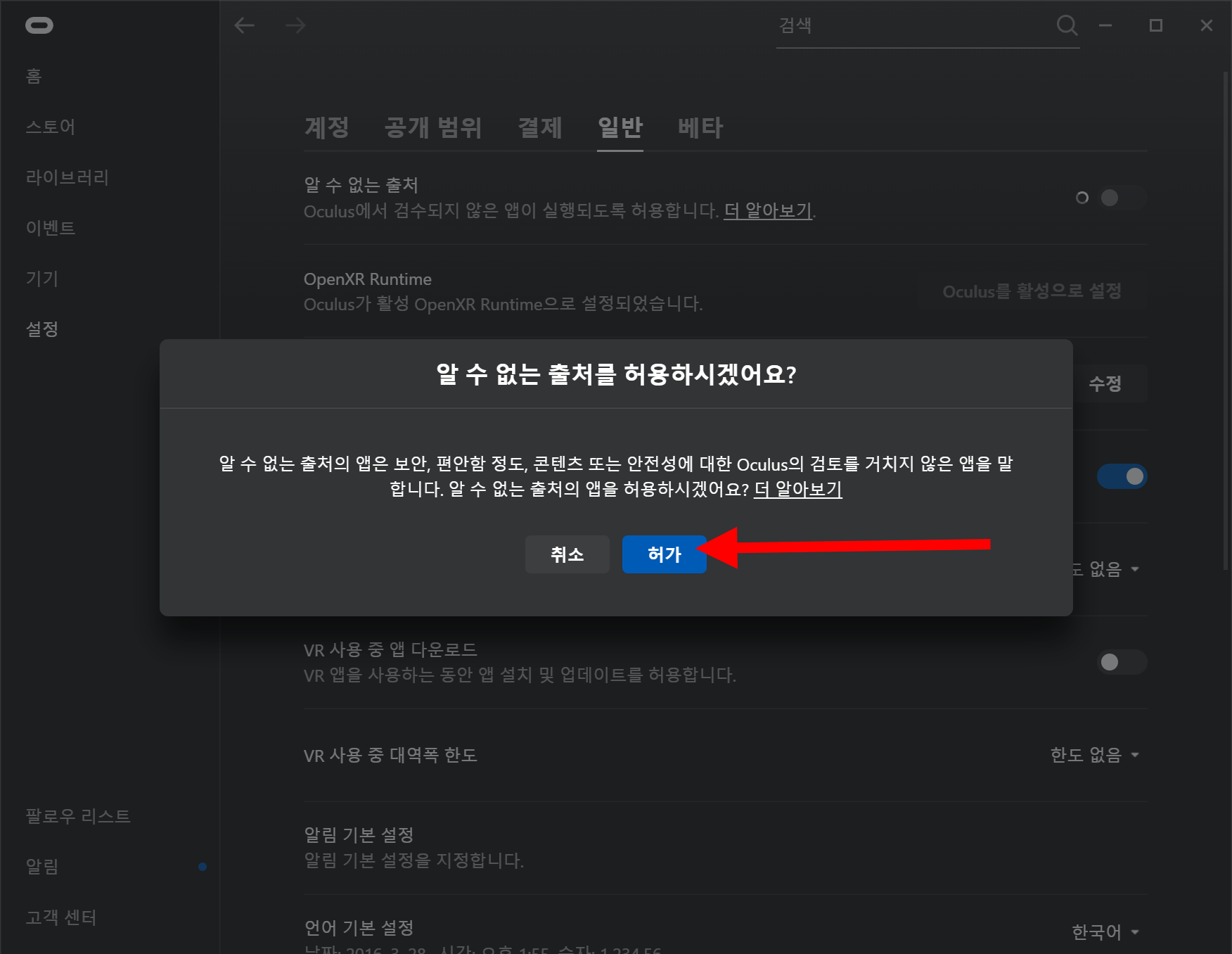Image resolution: width=1232 pixels, height=954 pixels.
Task: Switch to the 결제 tab
Action: (540, 127)
